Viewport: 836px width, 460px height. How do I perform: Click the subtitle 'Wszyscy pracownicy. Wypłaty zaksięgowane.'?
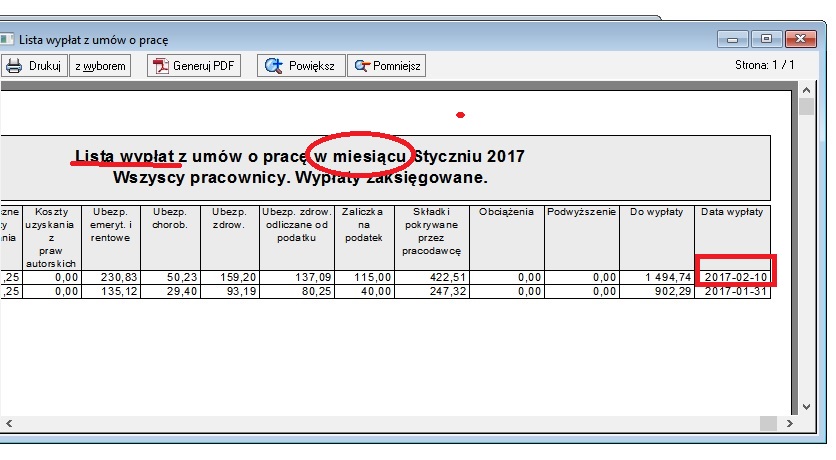tap(300, 177)
